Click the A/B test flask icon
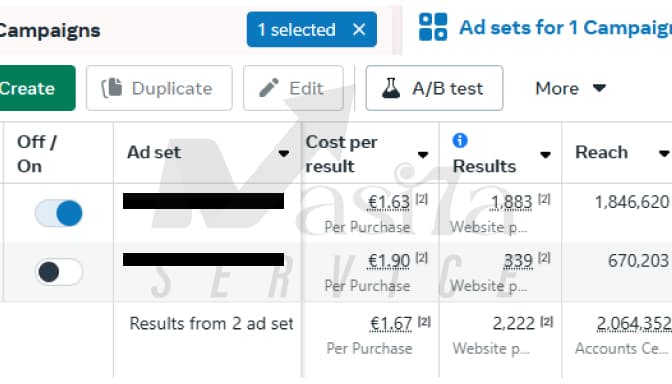This screenshot has height=384, width=672. tap(391, 88)
